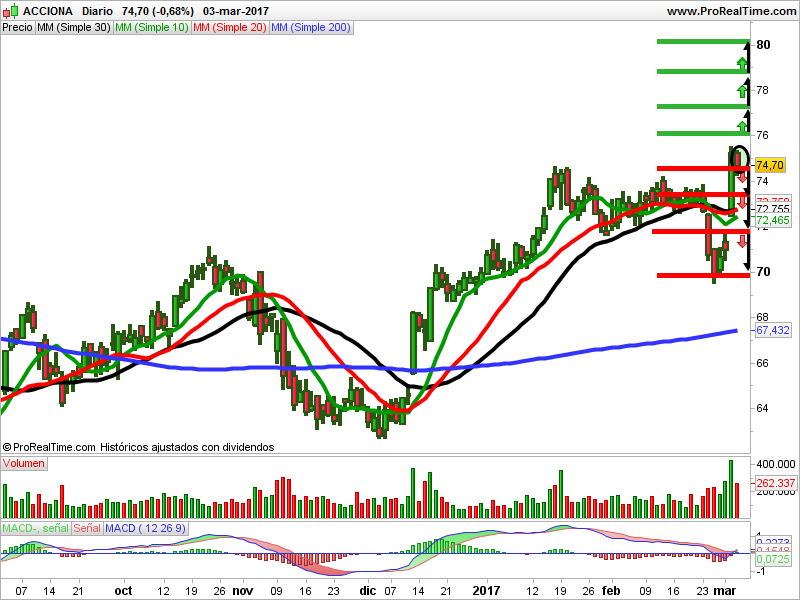Image resolution: width=800 pixels, height=600 pixels.
Task: Click the Señal indicator label
Action: pos(87,528)
